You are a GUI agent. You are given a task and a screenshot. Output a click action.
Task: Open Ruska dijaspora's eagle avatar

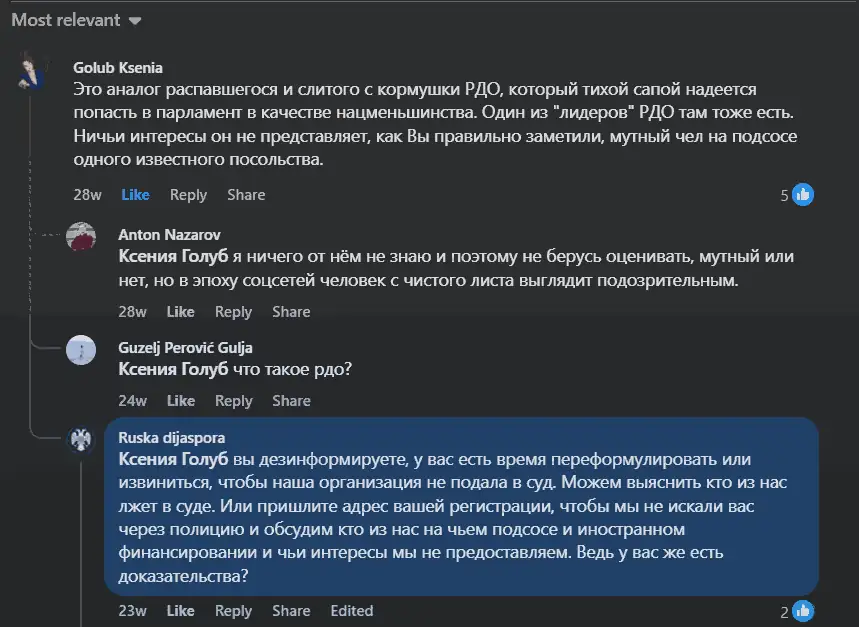tap(81, 440)
